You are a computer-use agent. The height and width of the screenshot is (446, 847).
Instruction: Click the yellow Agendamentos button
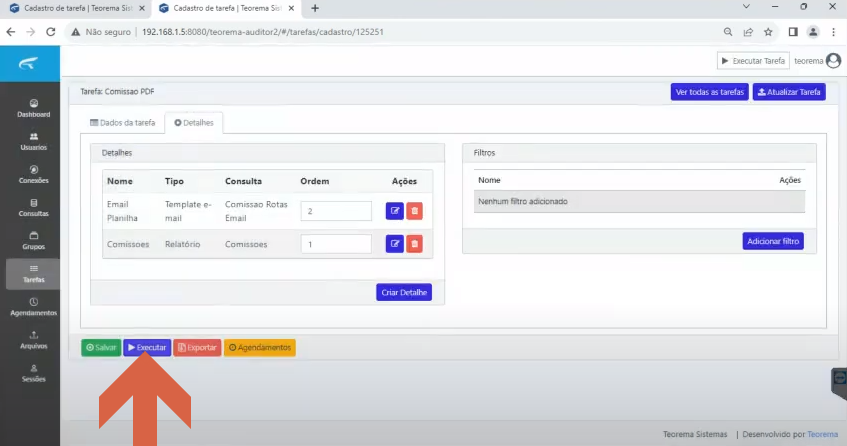pos(260,347)
